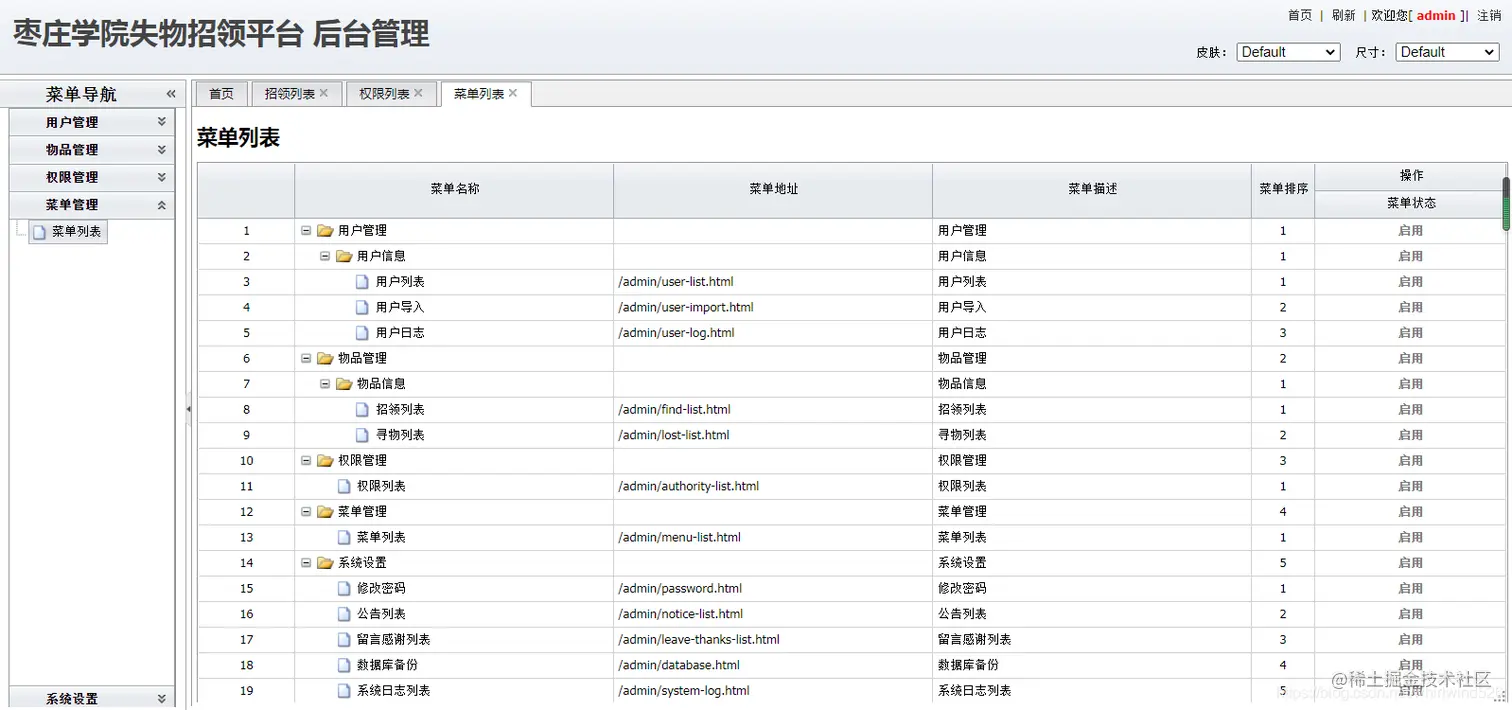
Task: Click the file icon beside 数据库备份
Action: click(x=344, y=665)
